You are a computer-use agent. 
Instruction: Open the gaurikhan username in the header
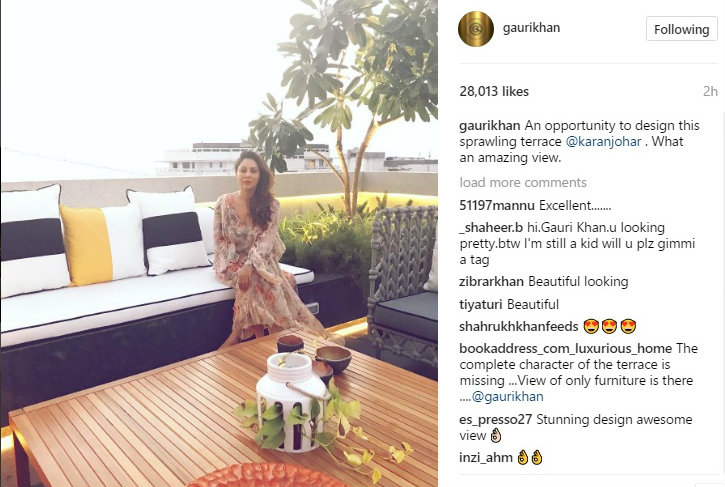pyautogui.click(x=531, y=28)
